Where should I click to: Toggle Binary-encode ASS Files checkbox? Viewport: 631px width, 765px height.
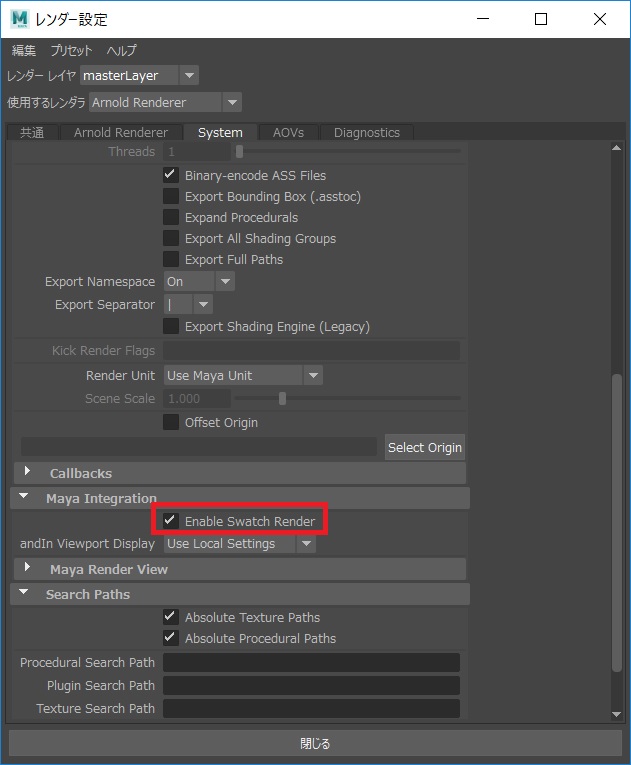pos(171,175)
